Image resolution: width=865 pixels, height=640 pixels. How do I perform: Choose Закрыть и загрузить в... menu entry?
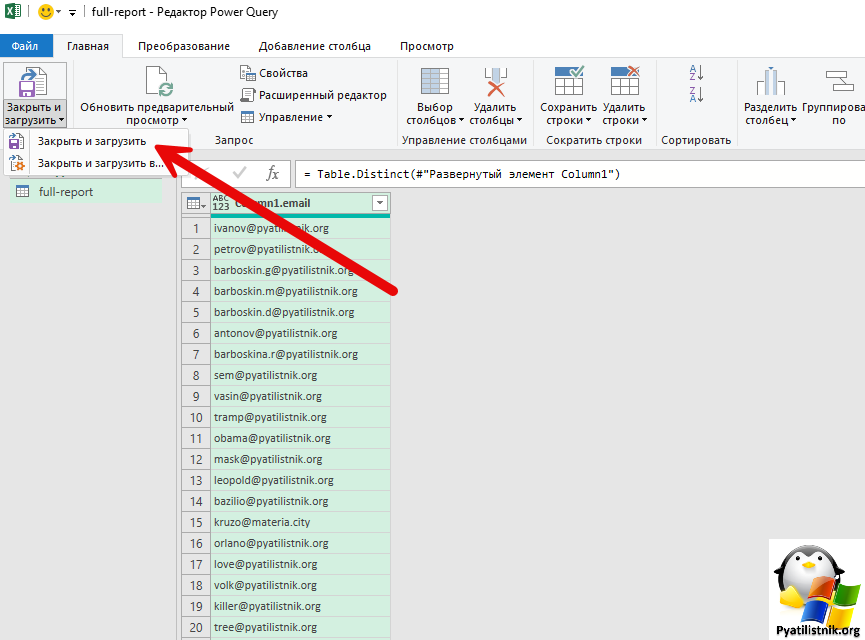(100, 163)
